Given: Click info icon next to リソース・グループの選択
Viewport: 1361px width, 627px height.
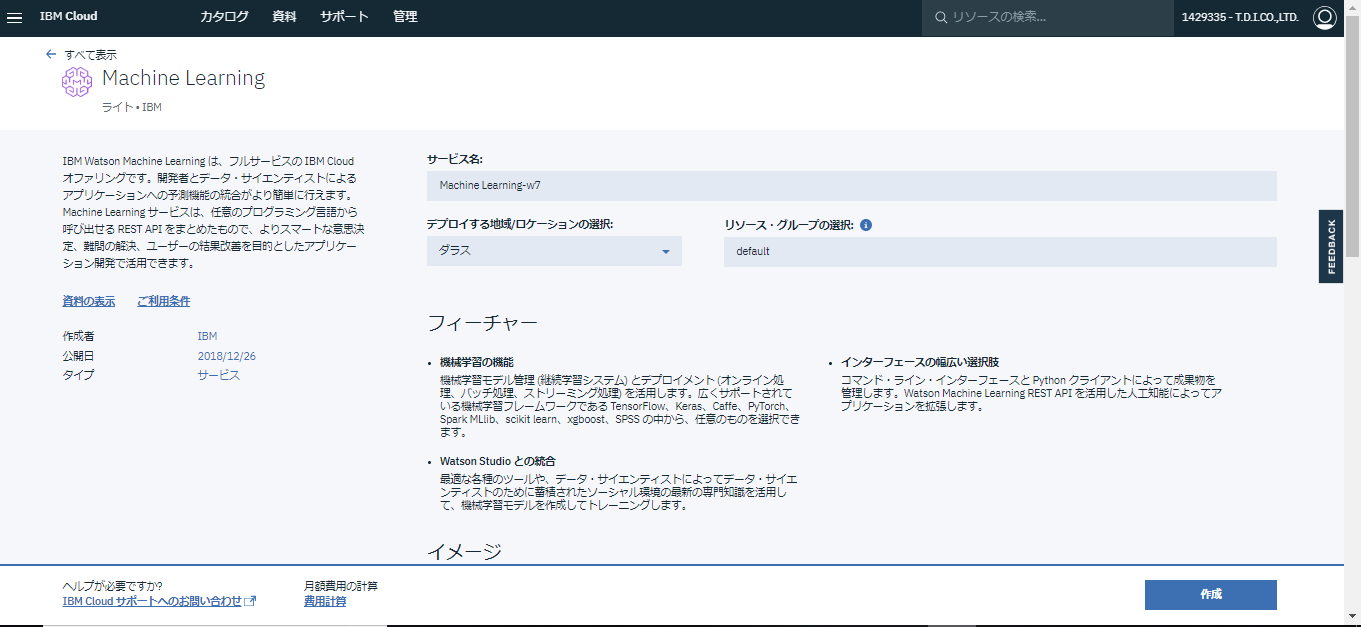Looking at the screenshot, I should [866, 225].
